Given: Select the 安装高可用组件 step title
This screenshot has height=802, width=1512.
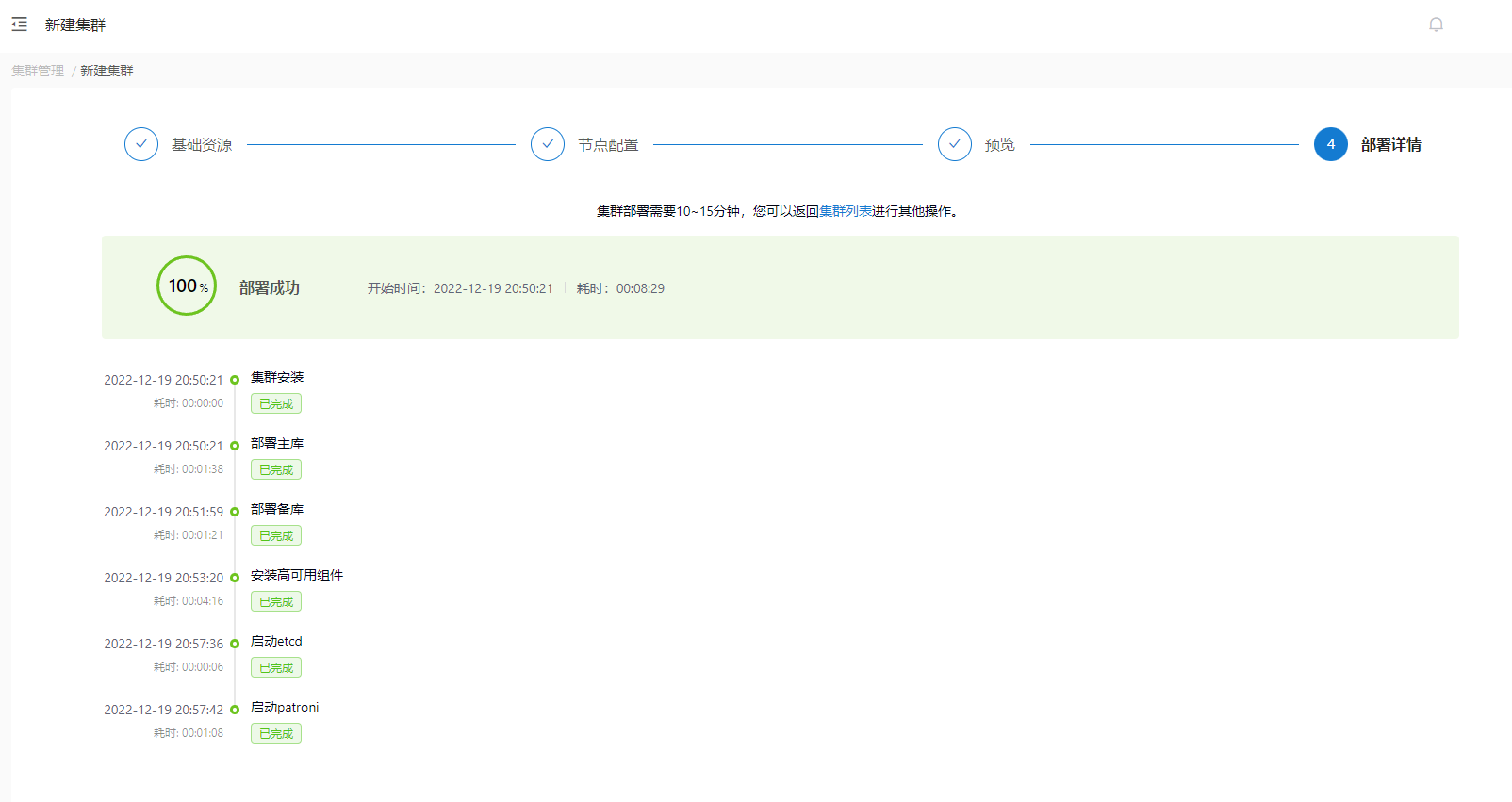Looking at the screenshot, I should 297,575.
